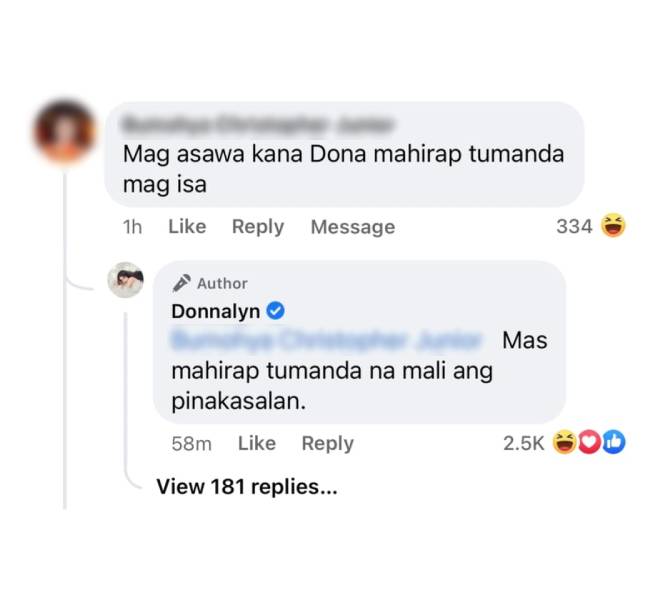Click Reply under Donnalyn's comment
This screenshot has height=600, width=660.
(x=328, y=444)
